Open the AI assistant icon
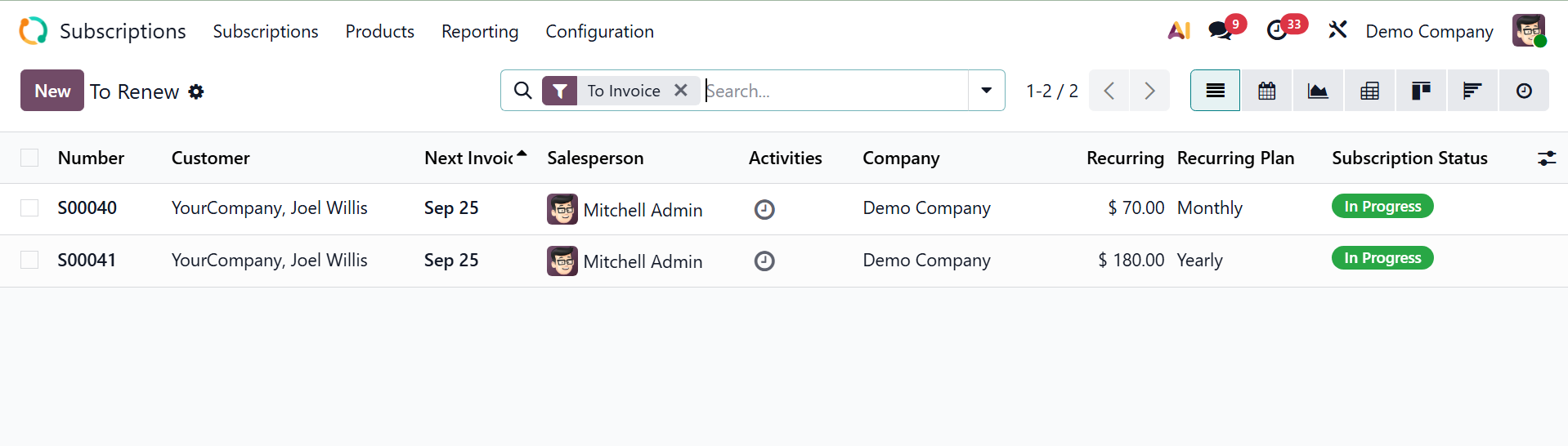Screen dimensions: 1568x446 tap(1179, 31)
